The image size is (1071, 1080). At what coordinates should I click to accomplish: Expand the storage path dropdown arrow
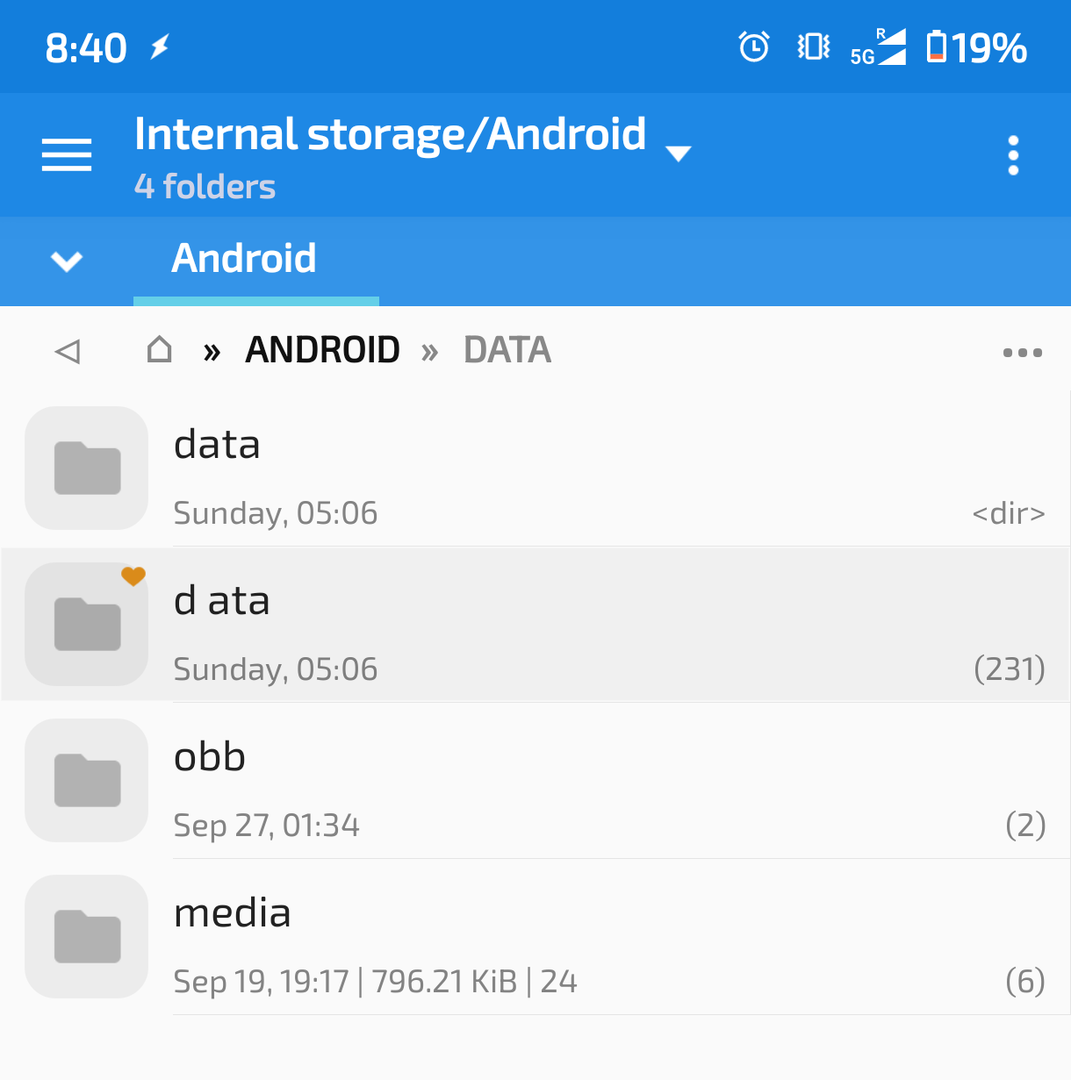tap(678, 153)
